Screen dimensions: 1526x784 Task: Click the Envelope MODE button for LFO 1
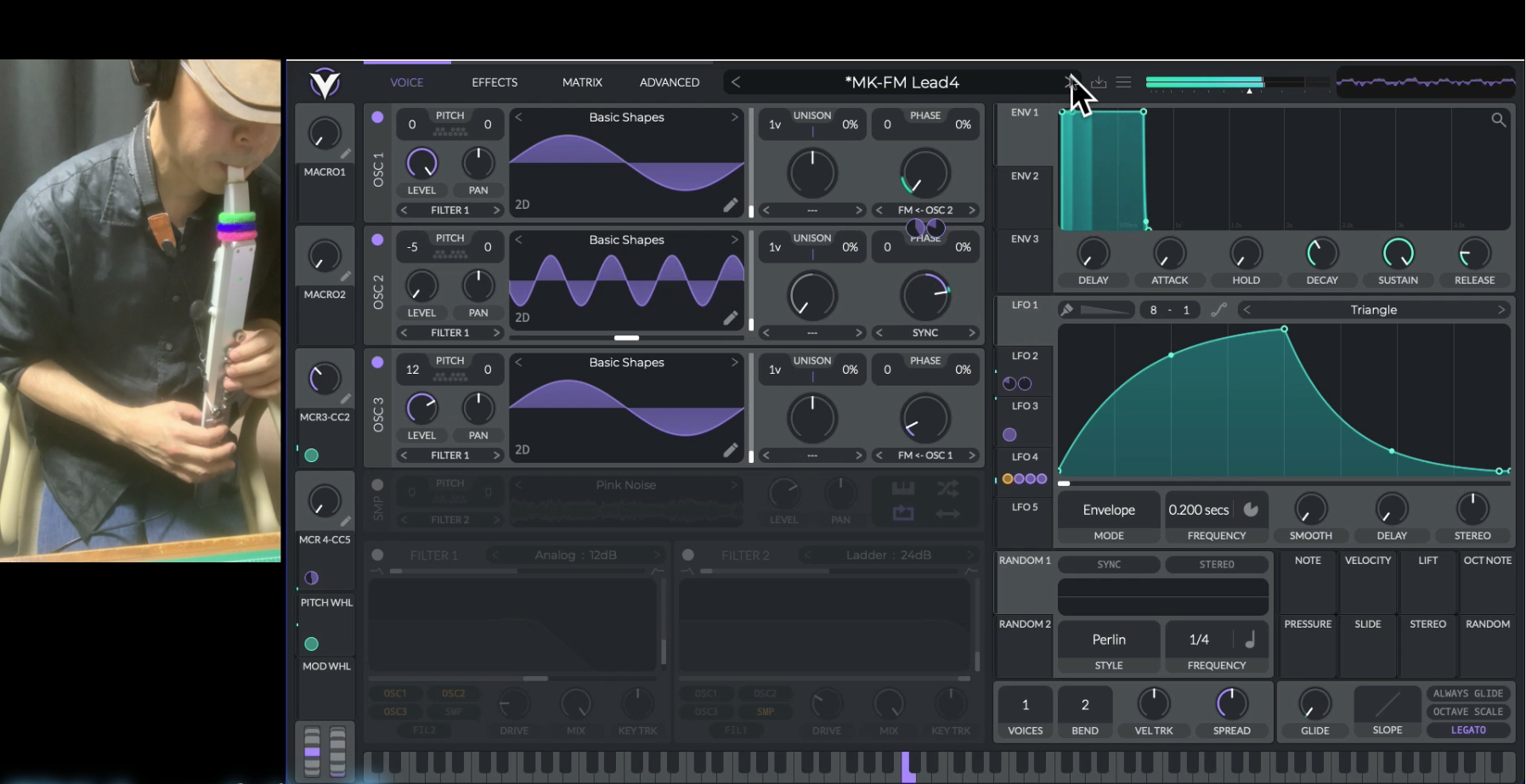pos(1108,509)
